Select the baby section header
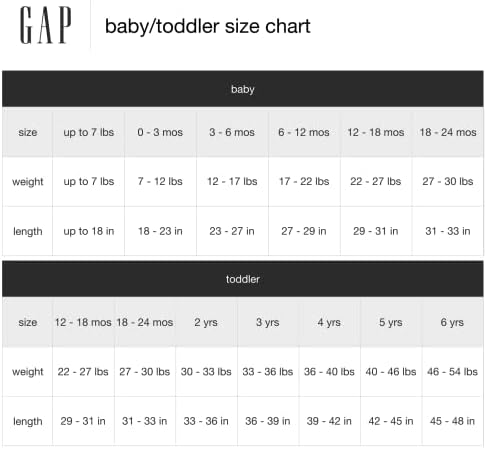Screen dimensions: 487x449 point(243,89)
